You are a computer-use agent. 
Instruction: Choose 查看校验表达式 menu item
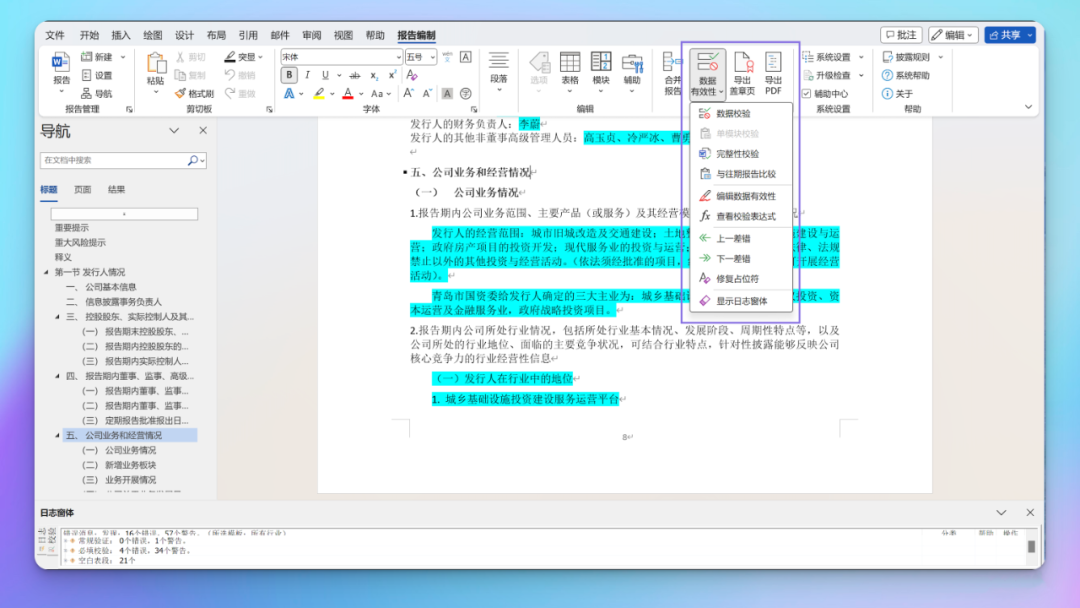741,216
